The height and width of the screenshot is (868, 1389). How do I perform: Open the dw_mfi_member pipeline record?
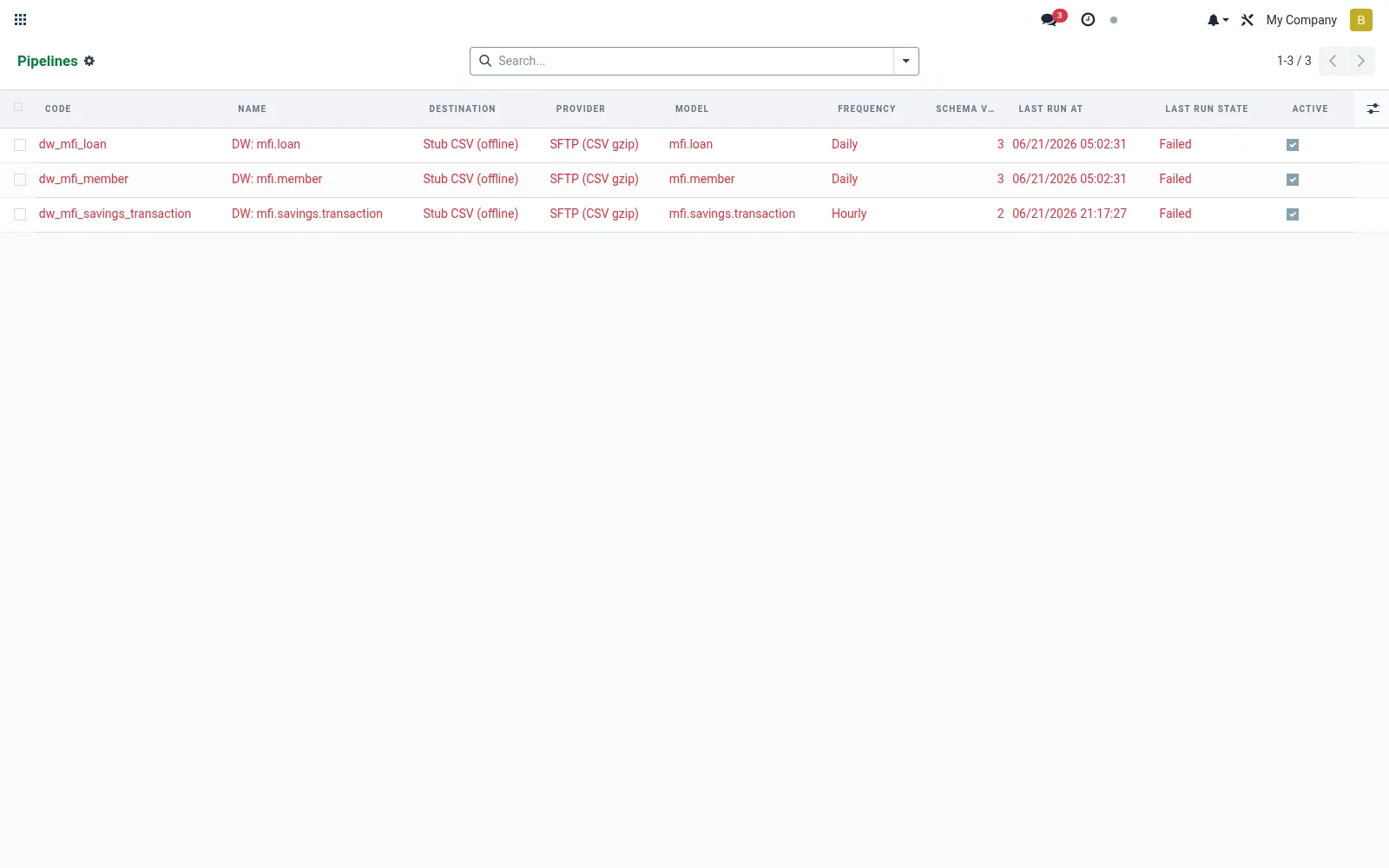point(83,179)
